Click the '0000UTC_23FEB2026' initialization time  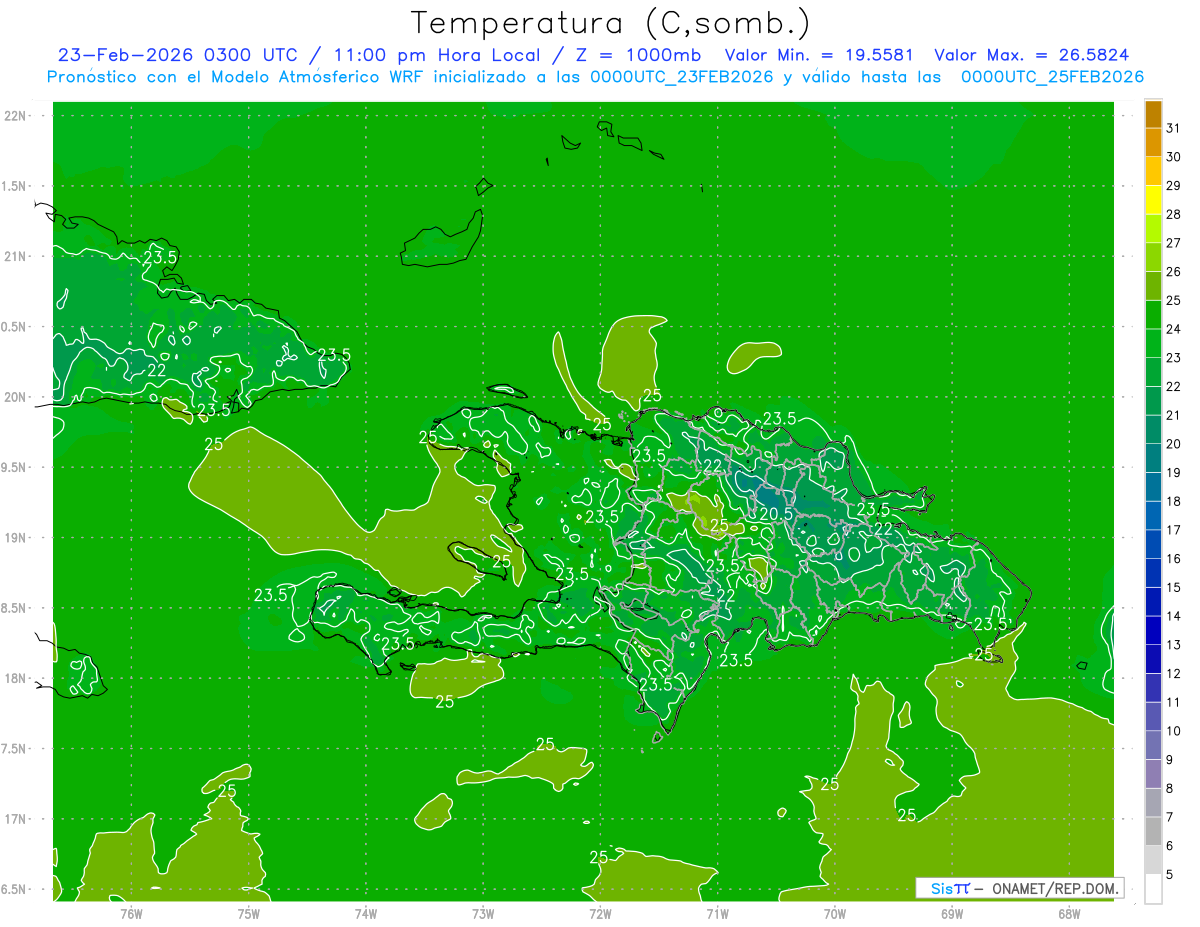click(x=682, y=77)
